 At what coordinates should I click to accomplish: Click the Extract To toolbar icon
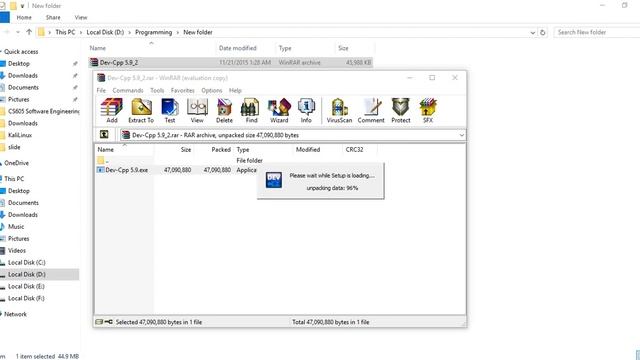141,111
